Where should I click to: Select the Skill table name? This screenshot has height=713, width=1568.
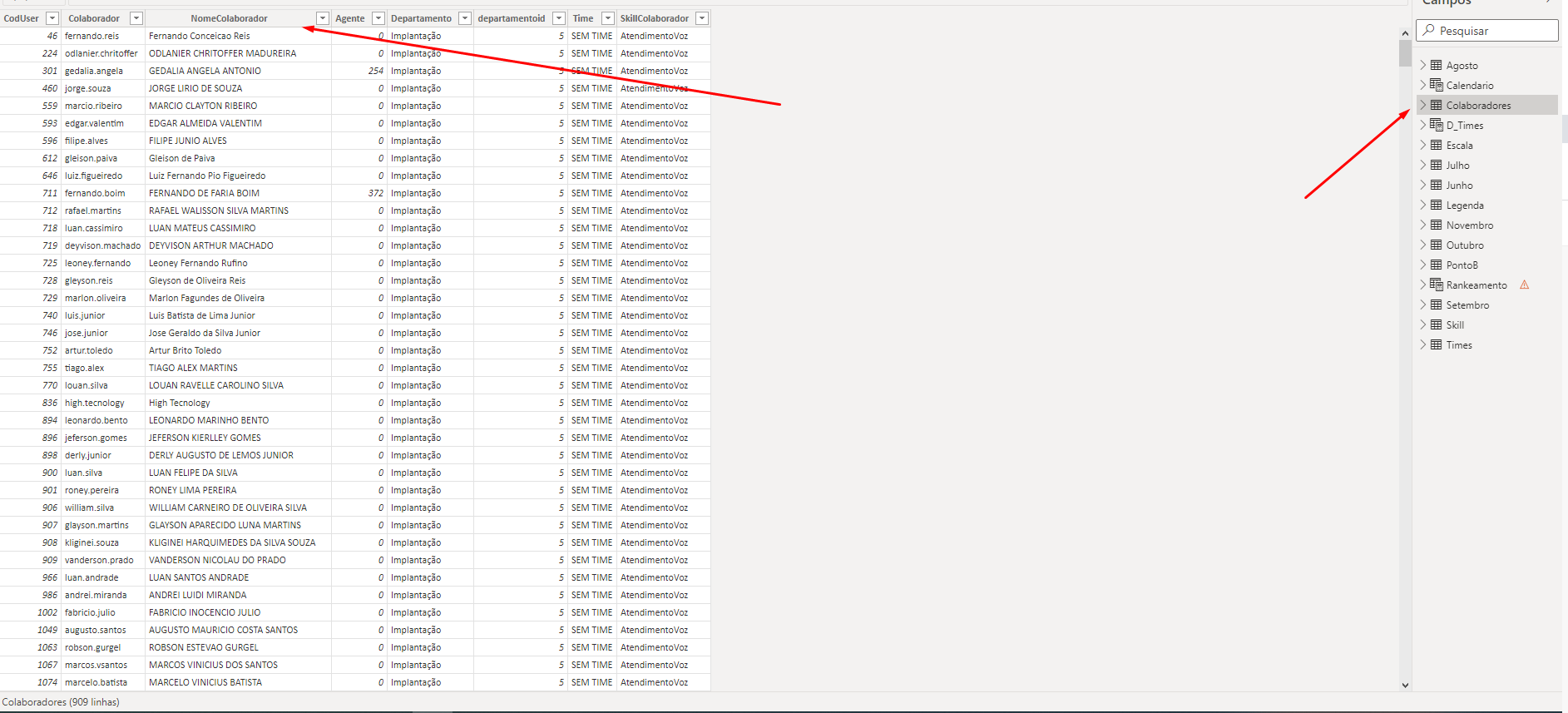coord(1455,325)
